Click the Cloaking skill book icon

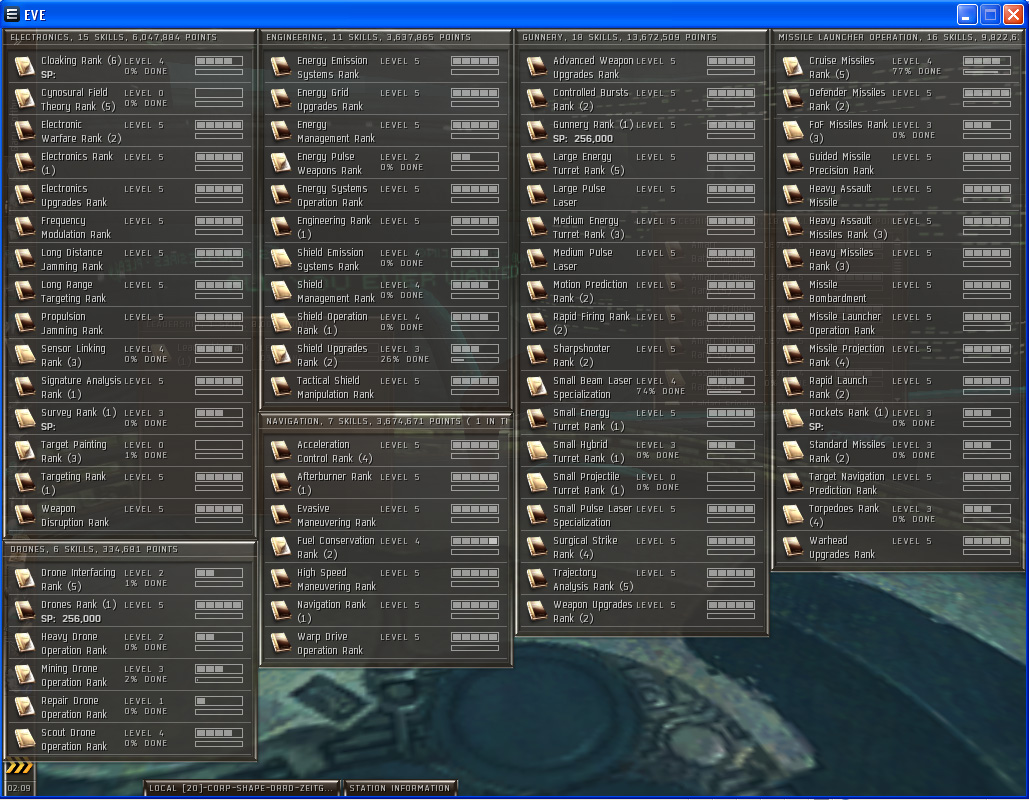pyautogui.click(x=24, y=66)
